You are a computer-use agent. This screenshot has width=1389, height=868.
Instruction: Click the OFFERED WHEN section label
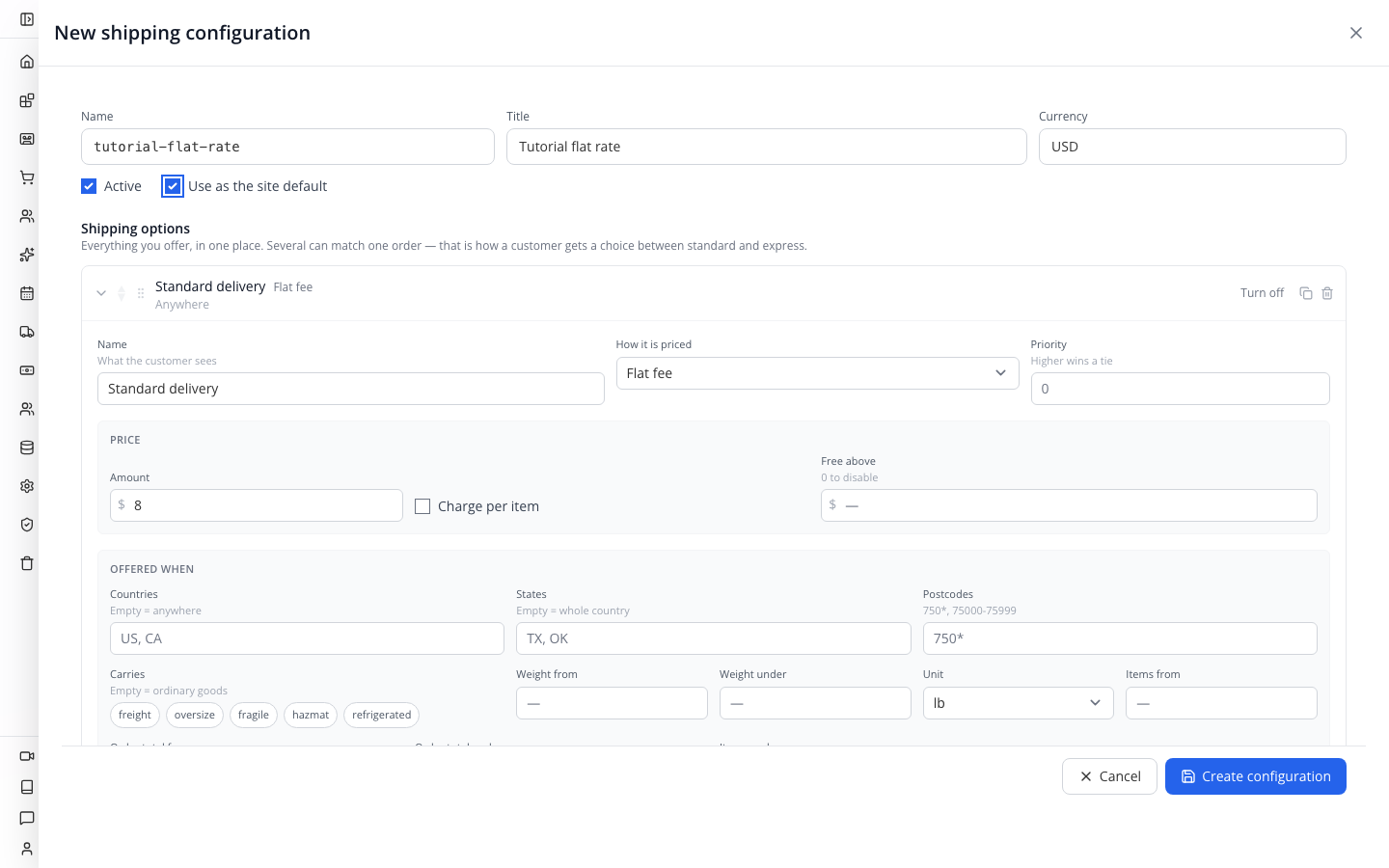coord(151,569)
